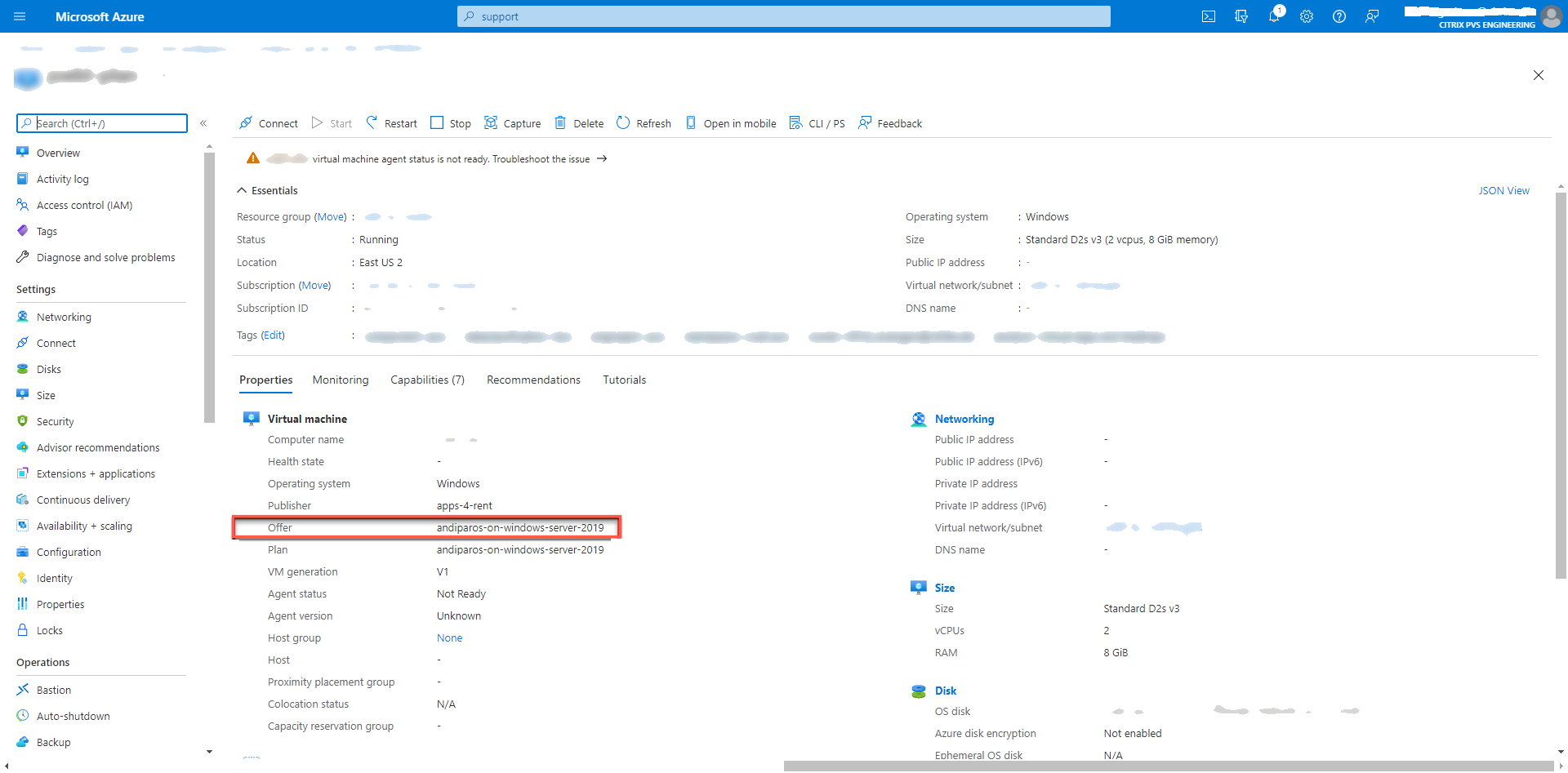Open Azure Cloud Shell from the top bar
Screen dimensions: 1568x773
[x=1209, y=16]
